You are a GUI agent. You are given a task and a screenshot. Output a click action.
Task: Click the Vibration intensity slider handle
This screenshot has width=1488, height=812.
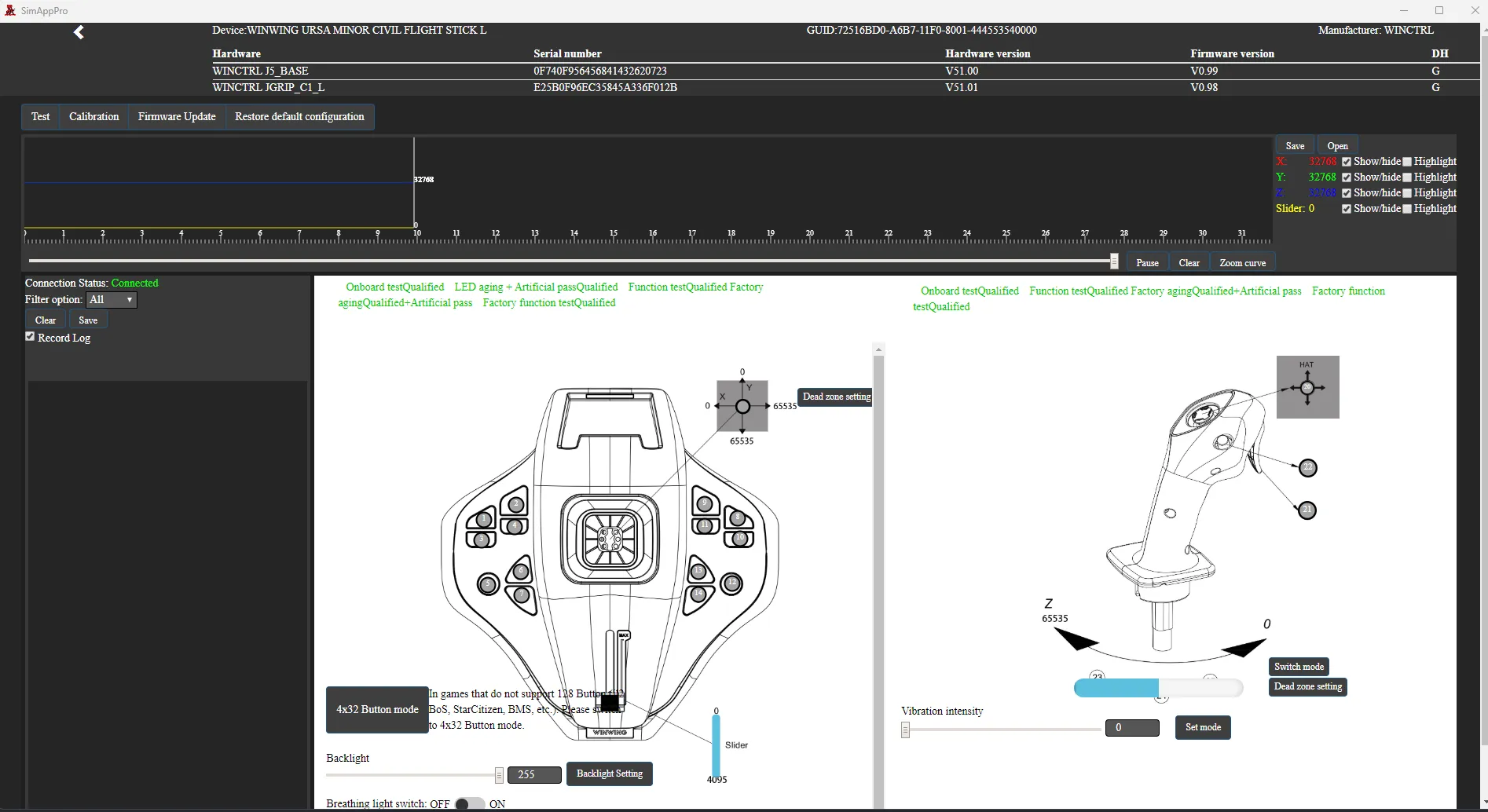[x=906, y=730]
